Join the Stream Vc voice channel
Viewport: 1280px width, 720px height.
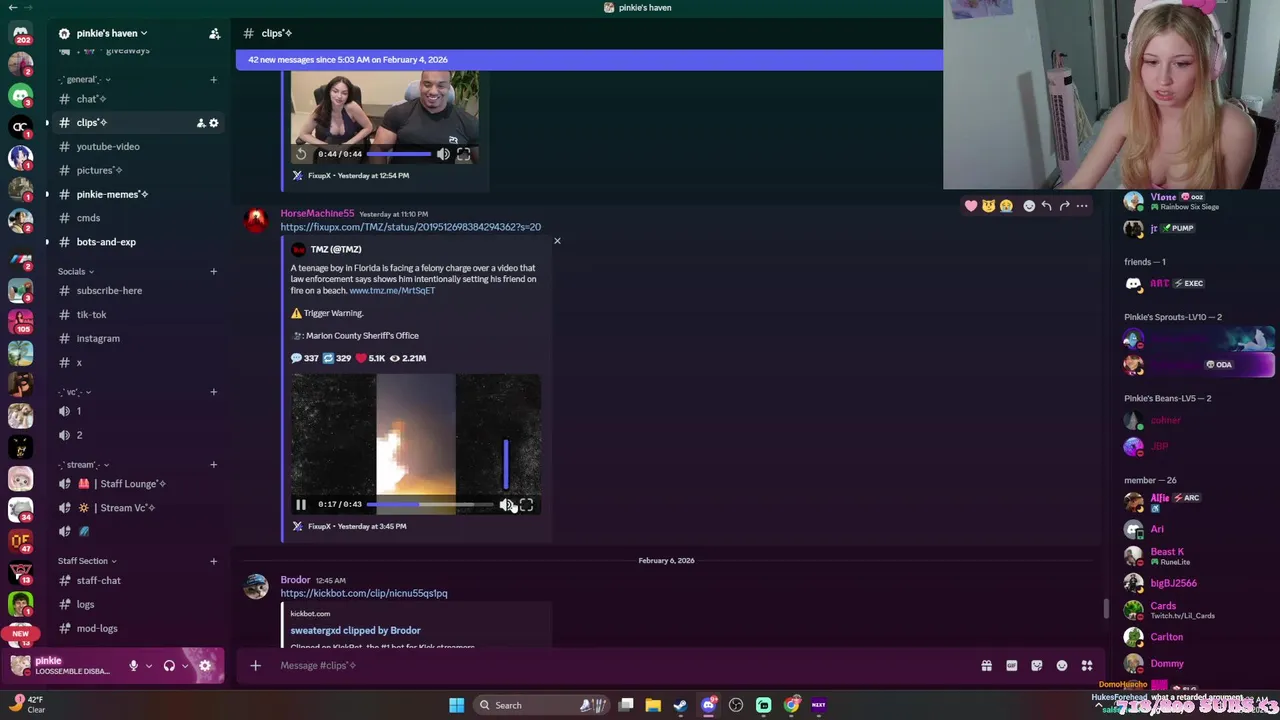139,508
